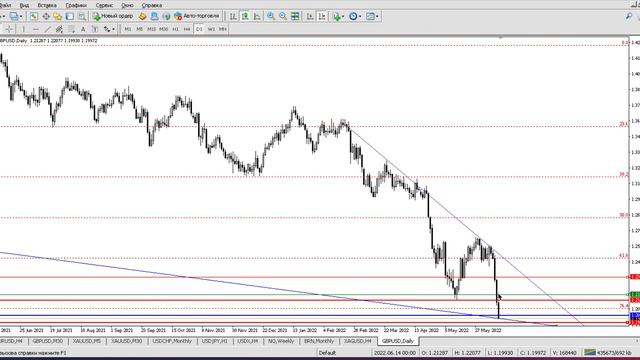Viewport: 640px width, 360px height.
Task: Open the Data Window crosshair-shaped icon
Action: pyautogui.click(x=46, y=16)
